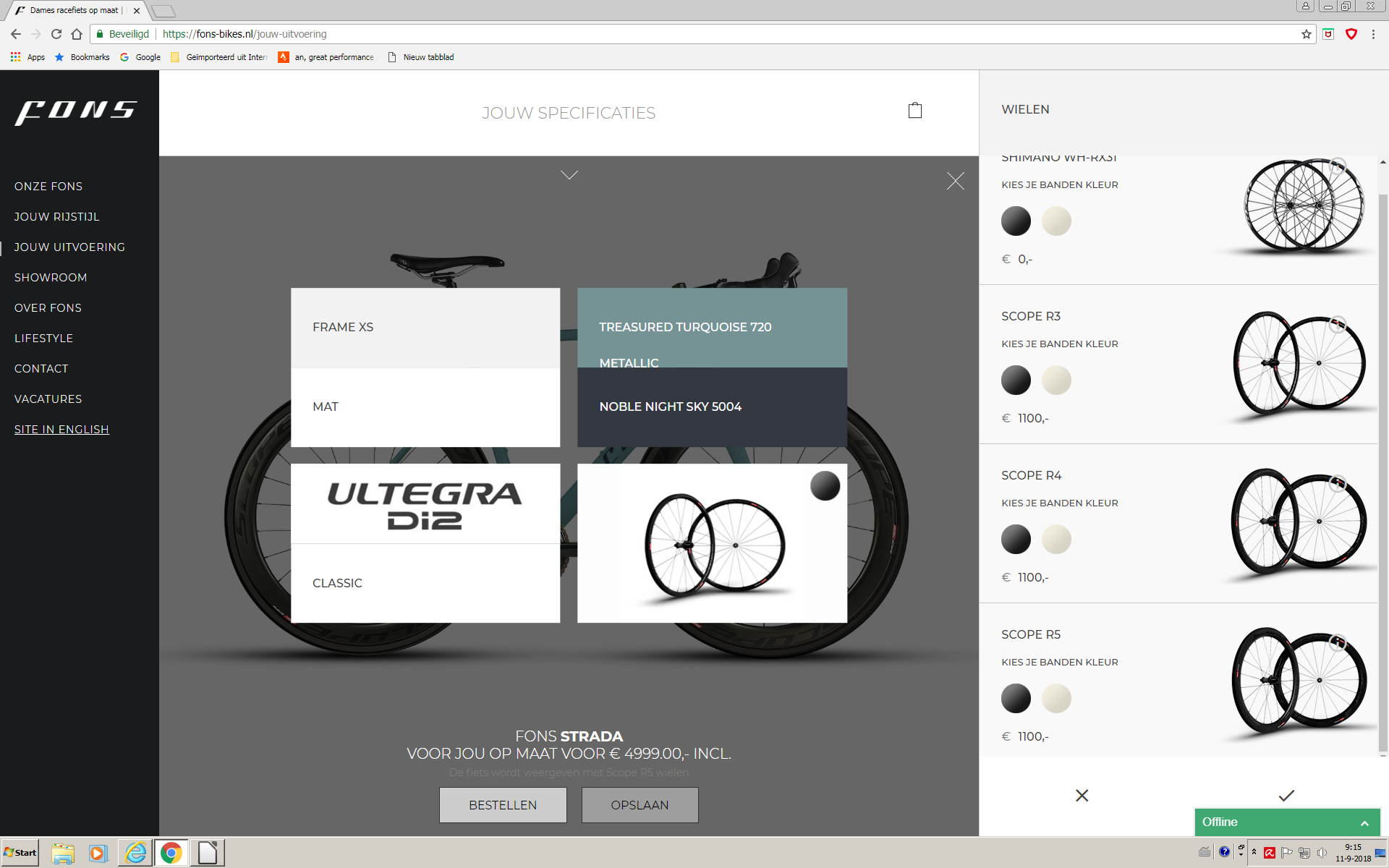The image size is (1389, 868).
Task: Expand the Offline chat widget
Action: [x=1364, y=822]
